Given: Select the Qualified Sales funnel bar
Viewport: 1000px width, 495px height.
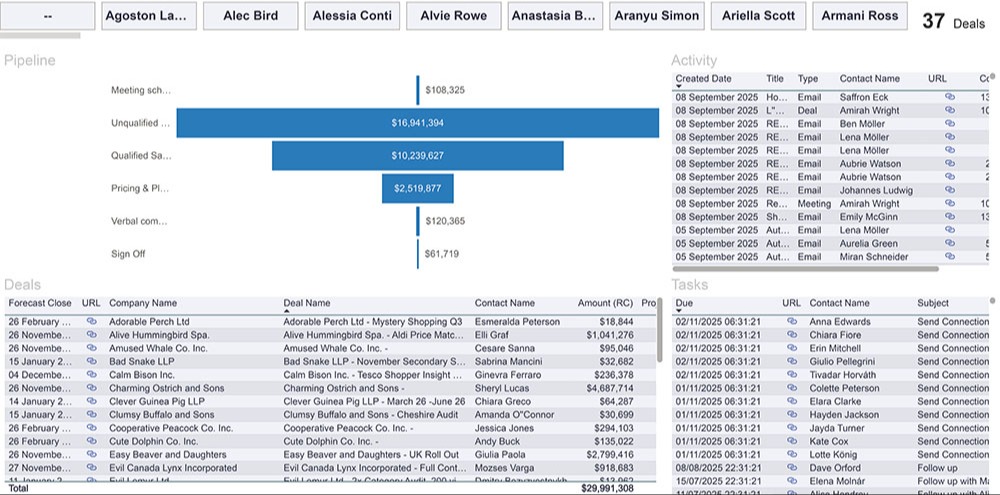Looking at the screenshot, I should click(417, 156).
